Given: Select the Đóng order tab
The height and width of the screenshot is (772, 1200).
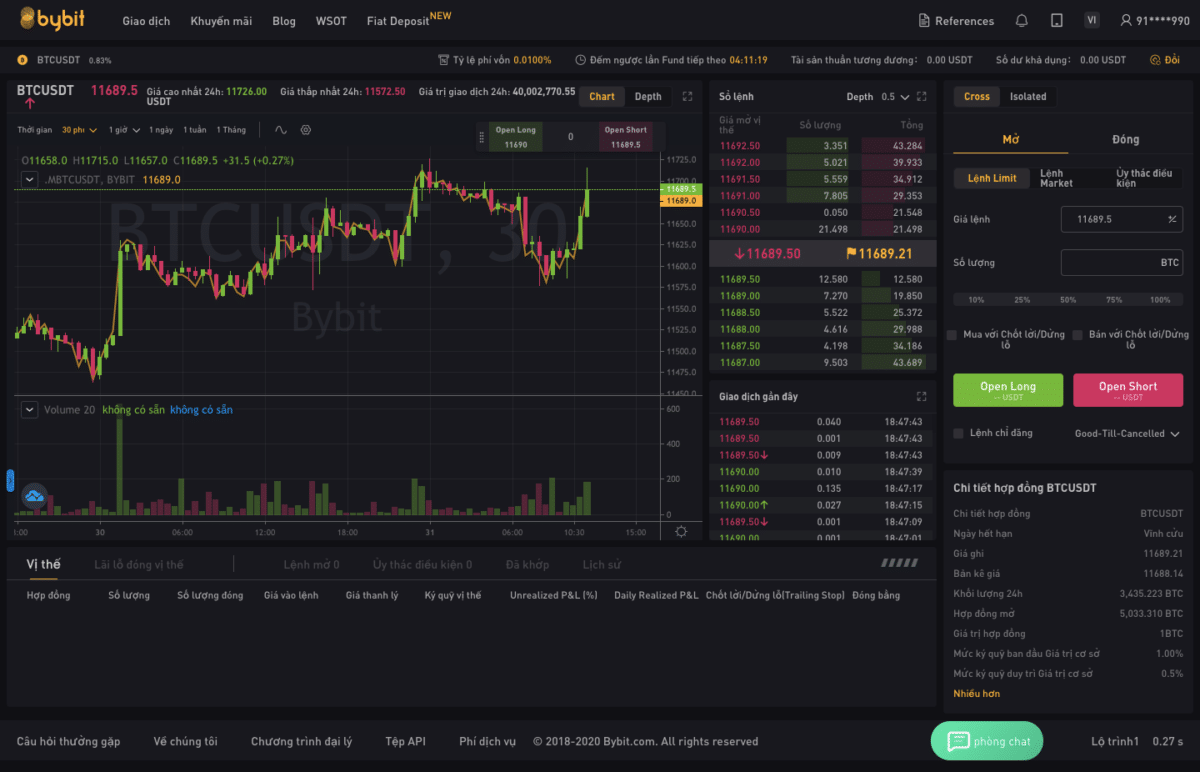Looking at the screenshot, I should pyautogui.click(x=1125, y=139).
